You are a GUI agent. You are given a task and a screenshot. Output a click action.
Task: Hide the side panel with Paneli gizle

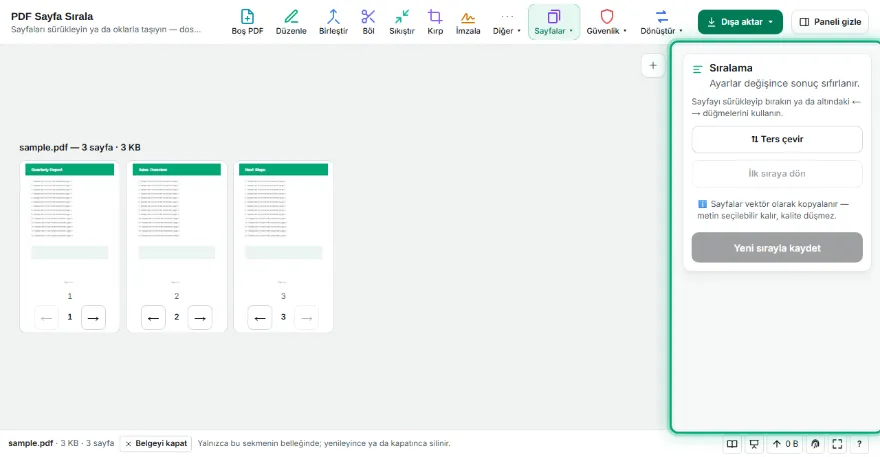tap(829, 22)
